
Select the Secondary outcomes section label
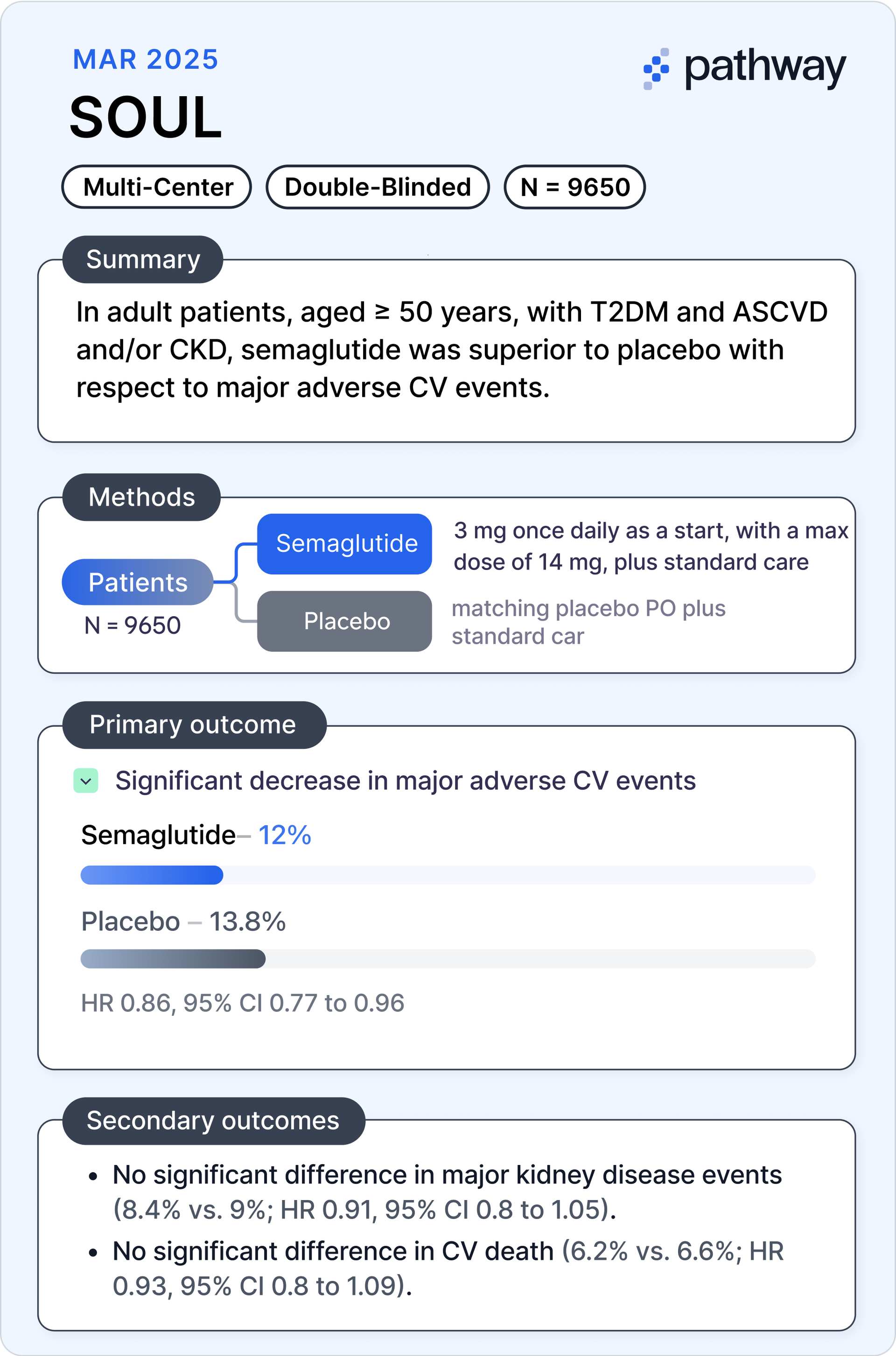click(x=213, y=1121)
